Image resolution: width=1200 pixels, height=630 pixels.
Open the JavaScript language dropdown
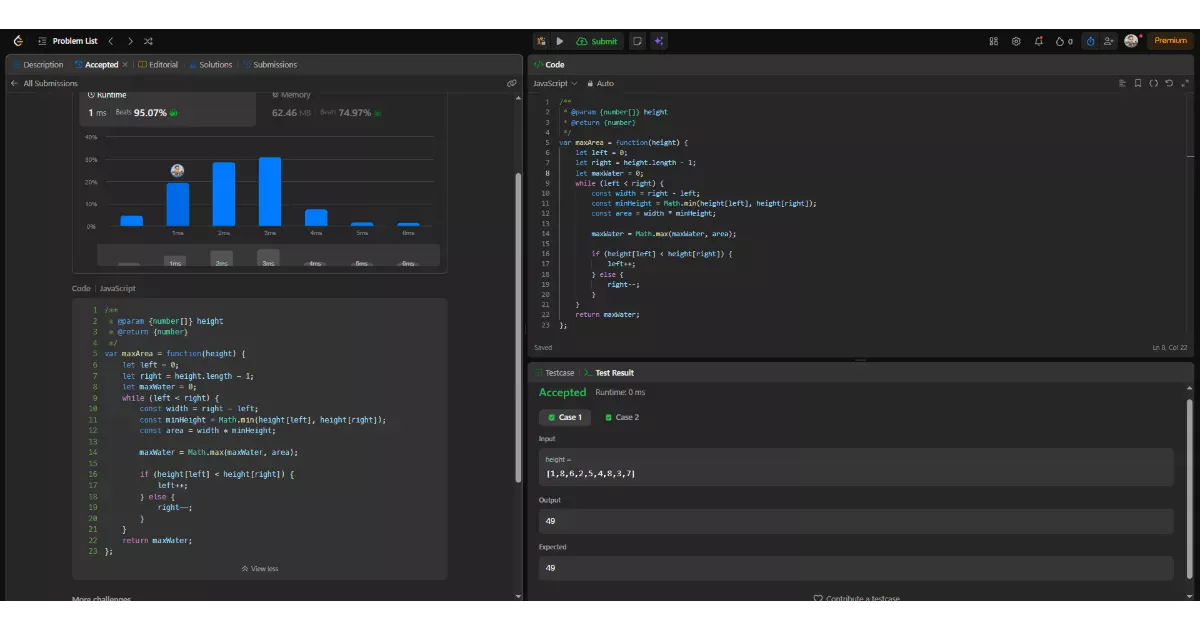pos(555,84)
